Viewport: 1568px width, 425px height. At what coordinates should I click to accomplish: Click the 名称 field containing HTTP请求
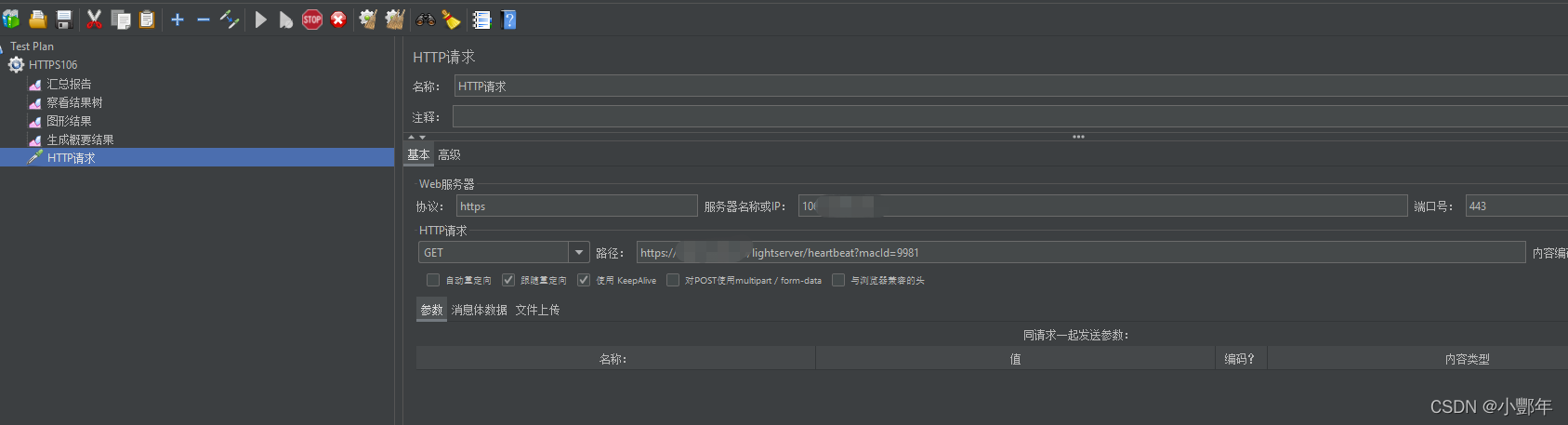pos(1011,86)
